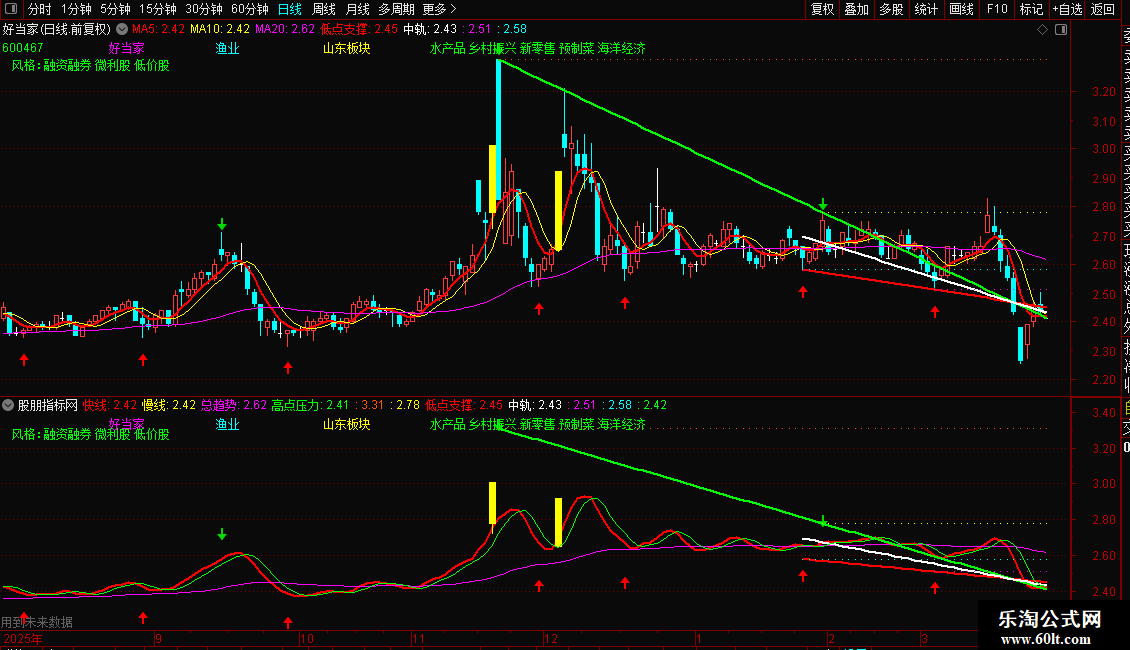Switch to the 分时 intraday tab
This screenshot has width=1130, height=650.
[x=40, y=9]
